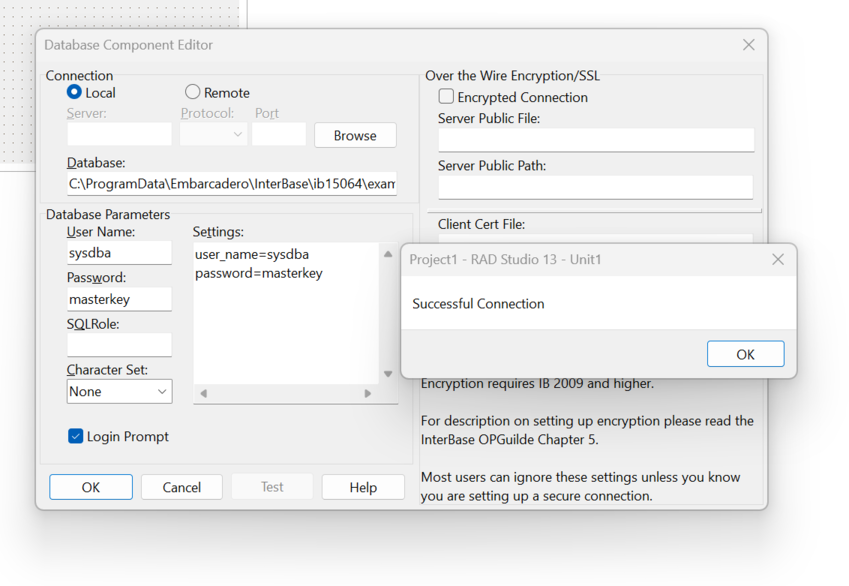The height and width of the screenshot is (586, 849).
Task: Cancel the Database Component Editor
Action: (182, 487)
